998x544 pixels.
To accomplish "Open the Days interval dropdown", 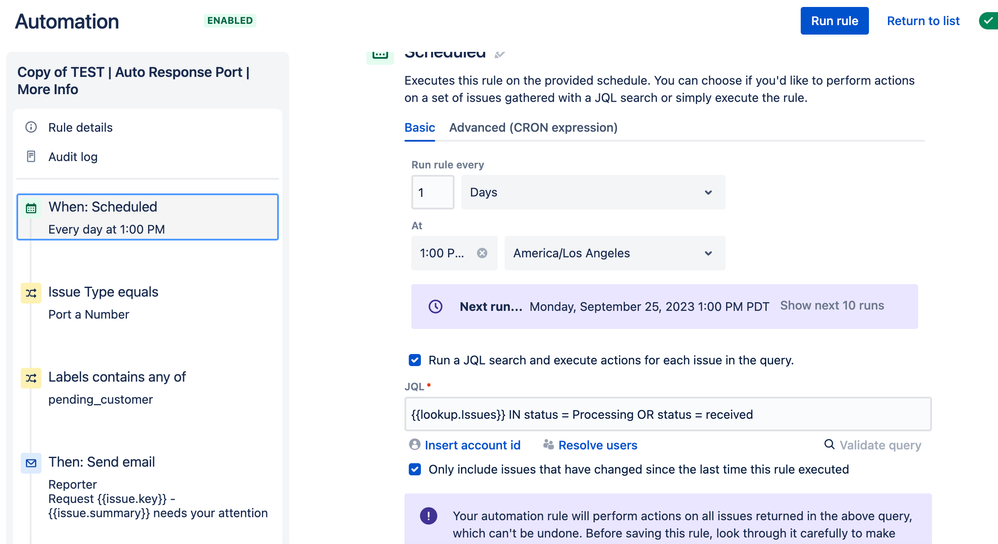I will pos(593,192).
